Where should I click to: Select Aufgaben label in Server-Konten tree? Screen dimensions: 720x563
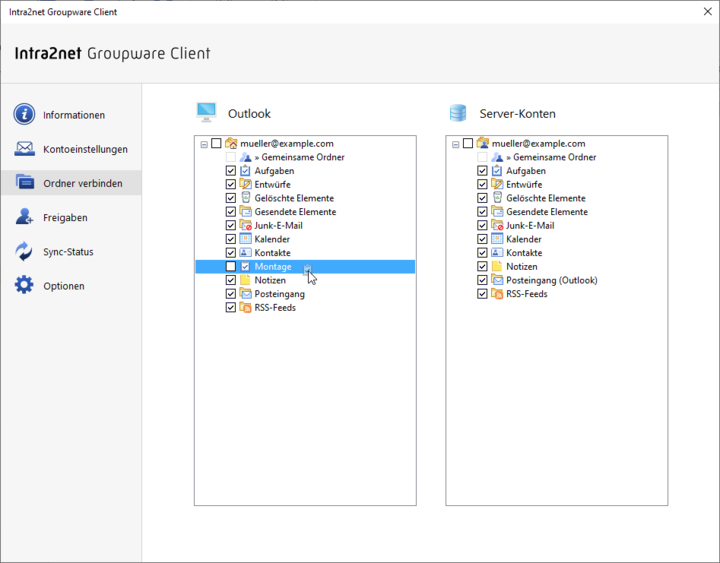coord(526,171)
